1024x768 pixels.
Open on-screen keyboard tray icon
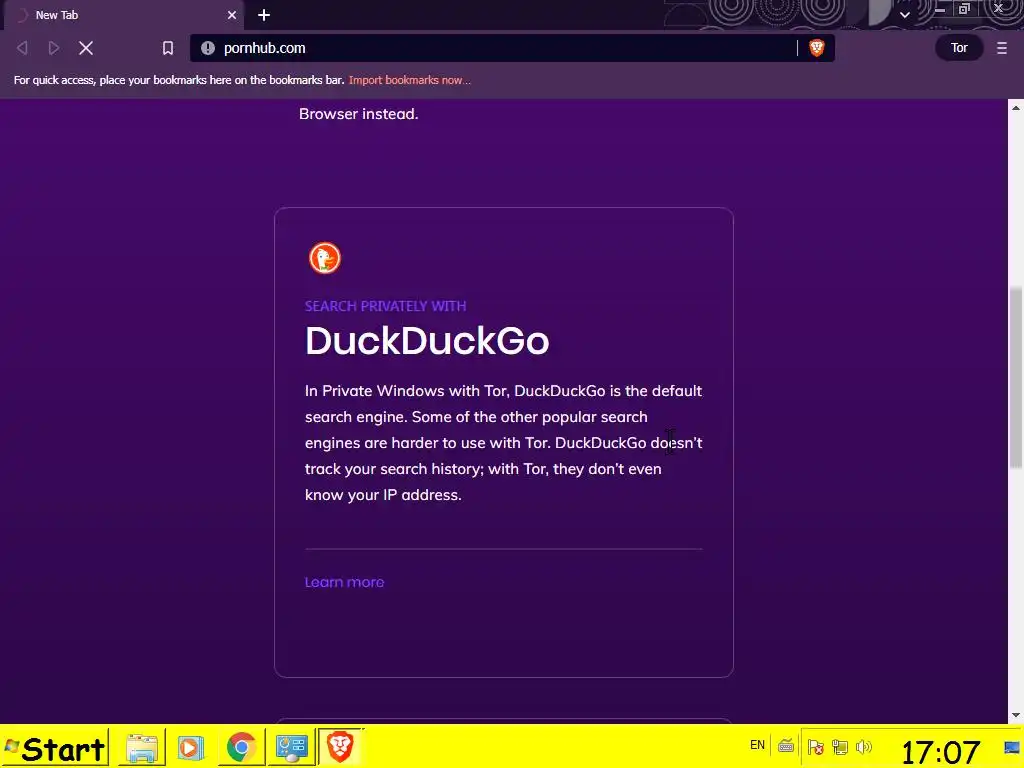786,746
